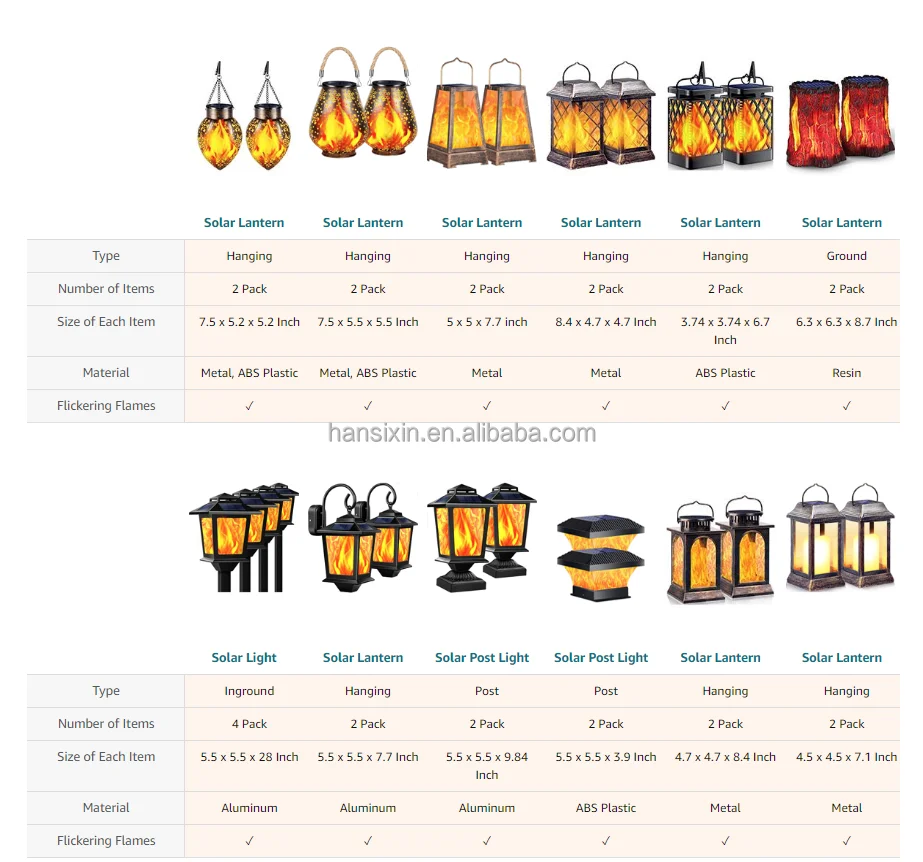The width and height of the screenshot is (923, 862).
Task: Select the '4.5 x 4.5 x 7.1 Inch' size cell
Action: click(x=846, y=757)
